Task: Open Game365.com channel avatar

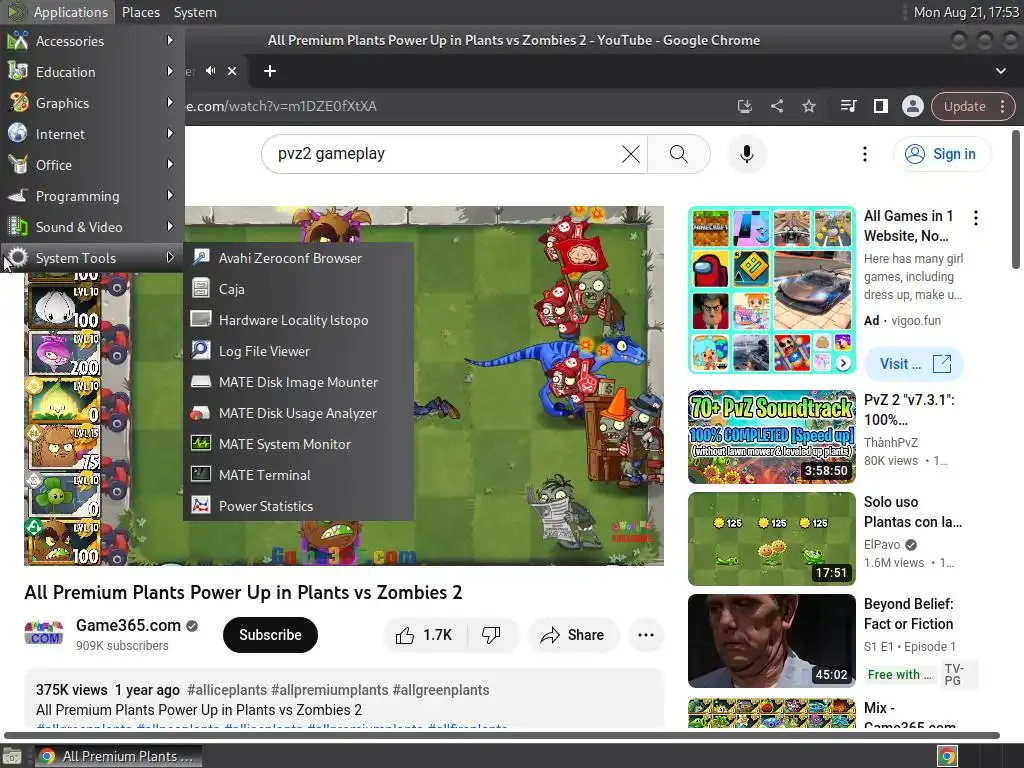Action: tap(44, 634)
